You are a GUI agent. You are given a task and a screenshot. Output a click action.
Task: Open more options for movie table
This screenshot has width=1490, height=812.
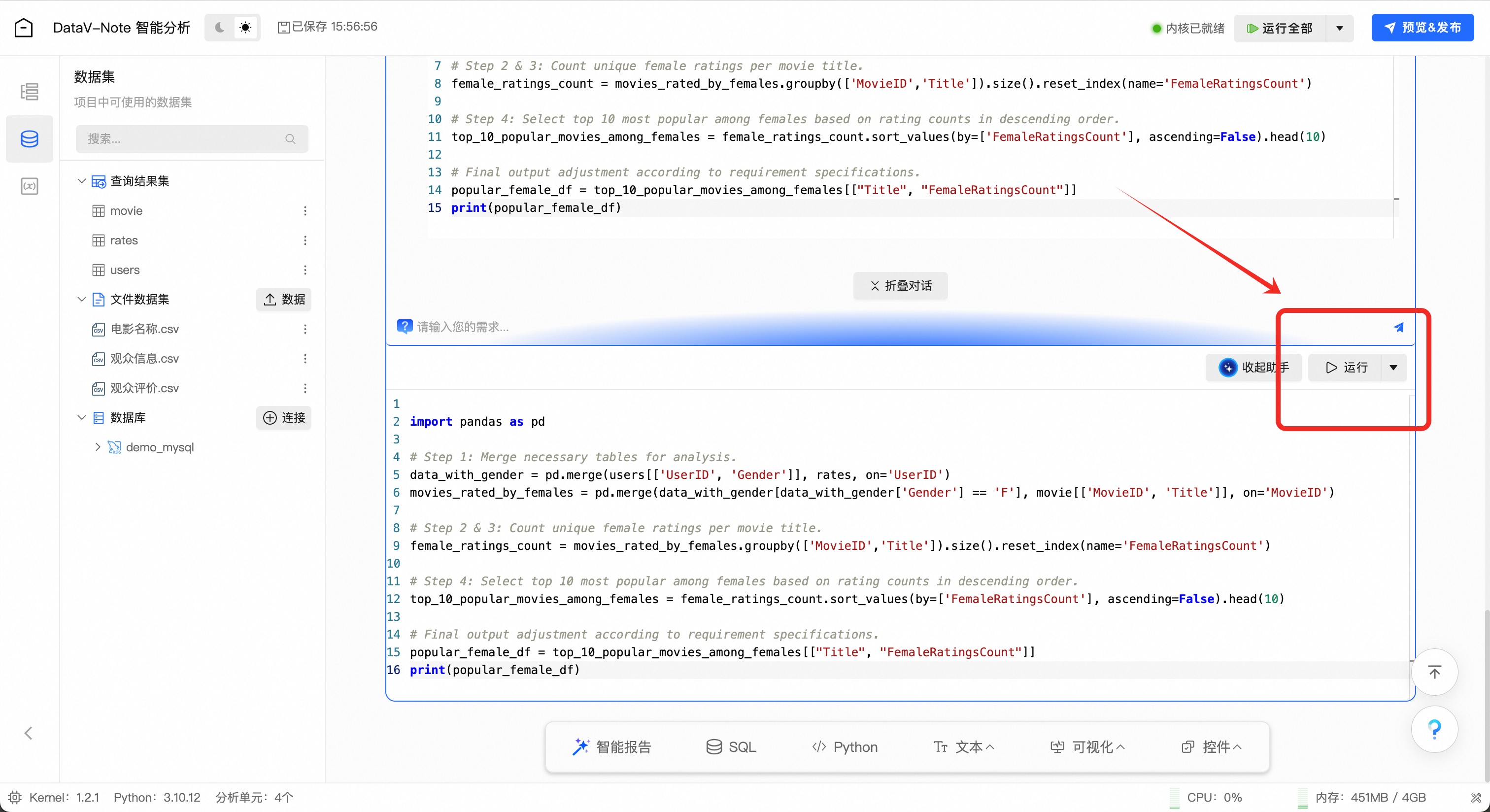click(x=305, y=210)
